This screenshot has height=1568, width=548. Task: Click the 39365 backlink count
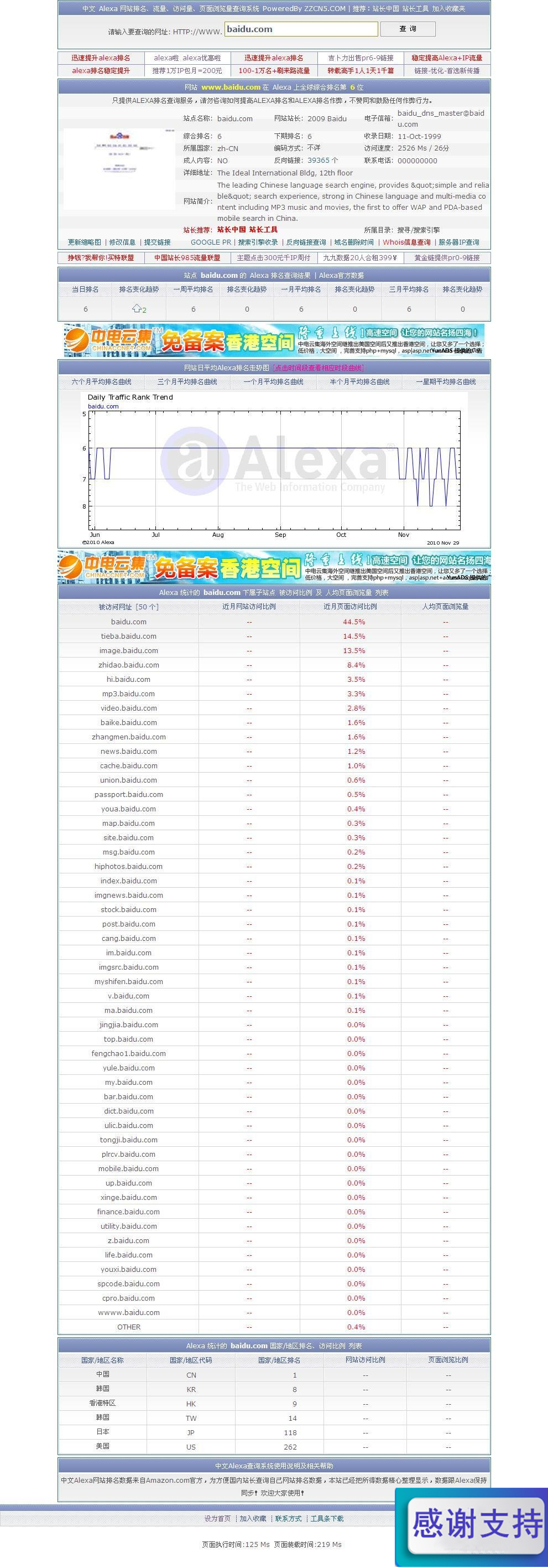(x=318, y=161)
